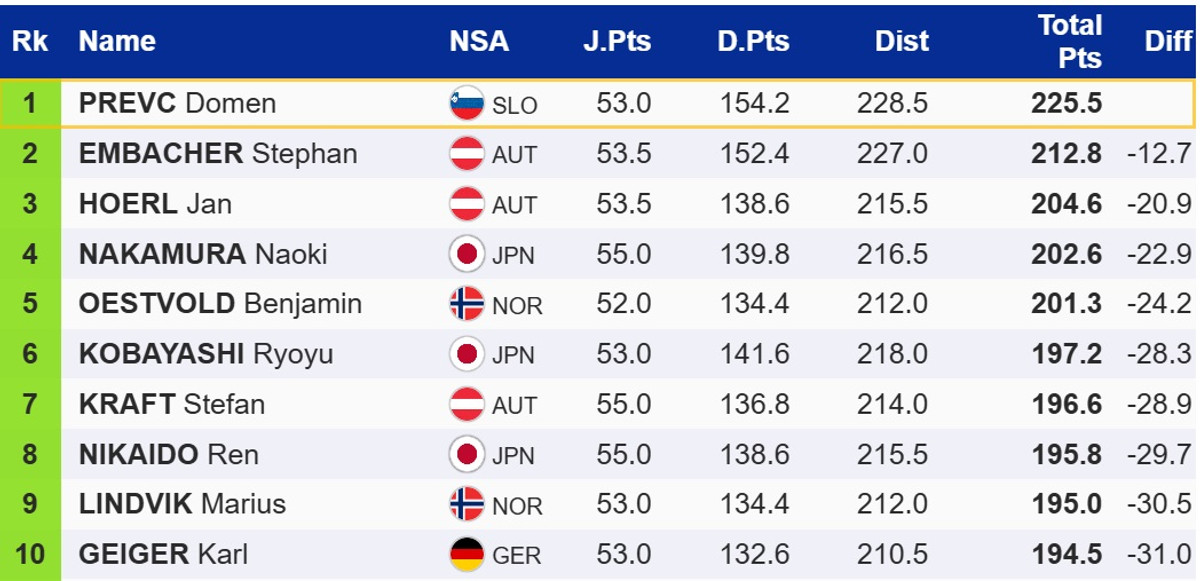The width and height of the screenshot is (1200, 581).
Task: Click Kraft's total points 196.6
Action: click(1066, 404)
